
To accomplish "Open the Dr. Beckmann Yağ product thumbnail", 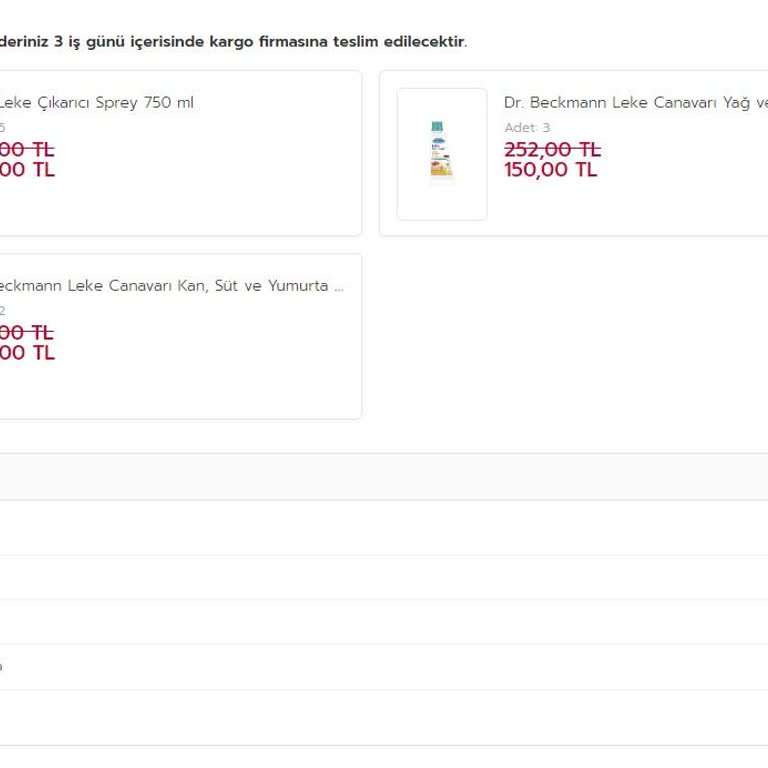I will coord(442,154).
